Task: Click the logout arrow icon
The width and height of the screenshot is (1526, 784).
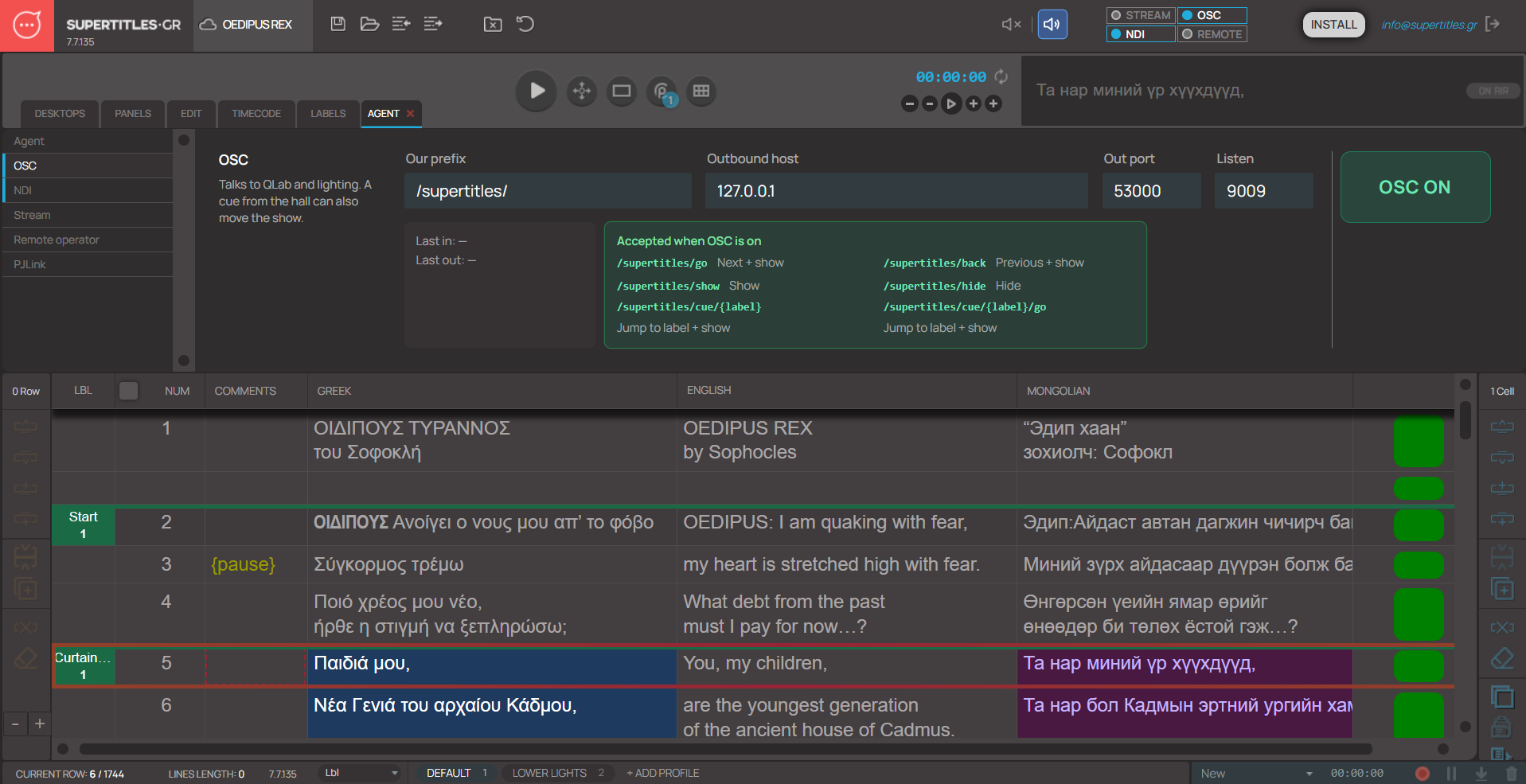Action: coord(1493,24)
